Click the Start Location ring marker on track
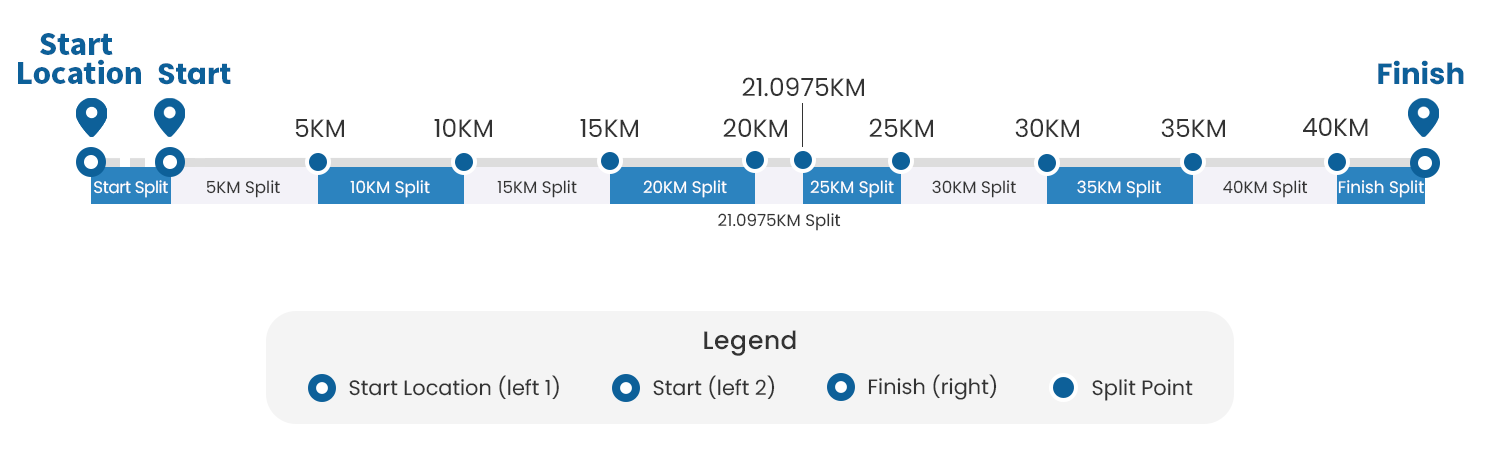1500x457 pixels. (91, 161)
